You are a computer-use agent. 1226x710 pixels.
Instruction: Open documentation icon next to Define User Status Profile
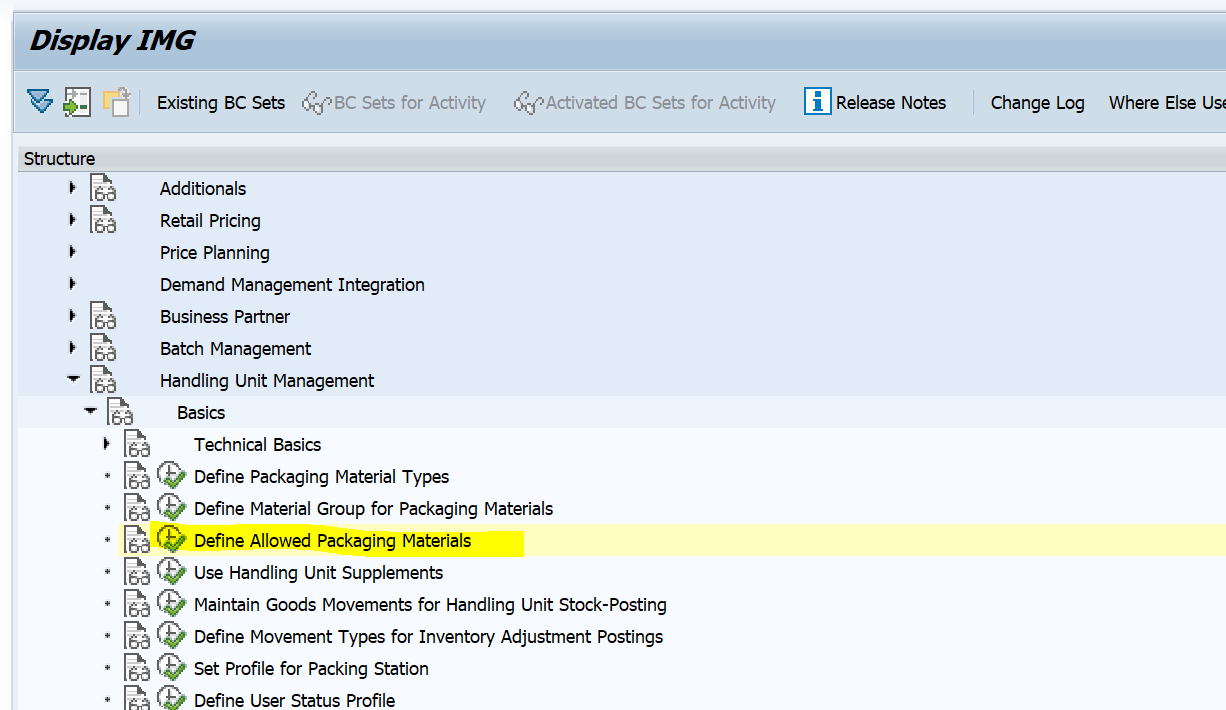tap(137, 699)
